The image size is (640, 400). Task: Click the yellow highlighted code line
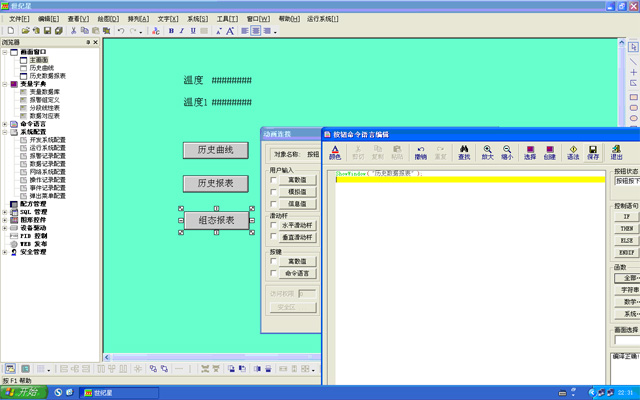(x=470, y=180)
